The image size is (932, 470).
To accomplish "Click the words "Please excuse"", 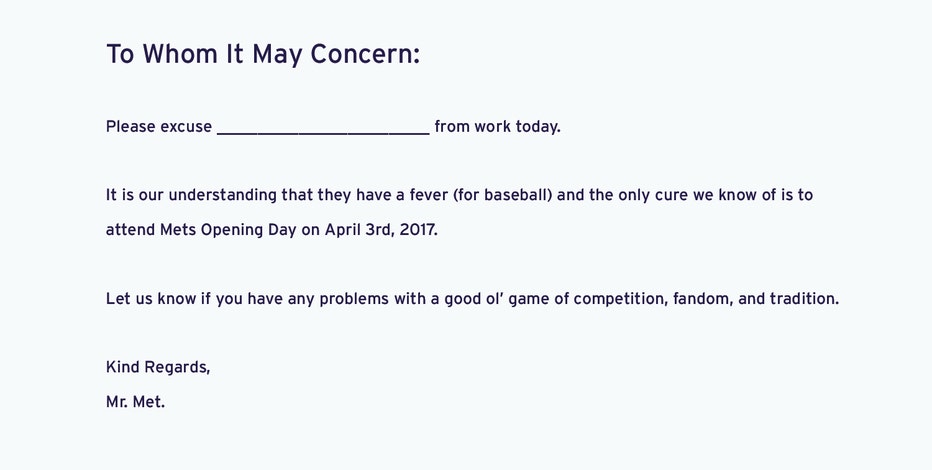I will (x=159, y=127).
